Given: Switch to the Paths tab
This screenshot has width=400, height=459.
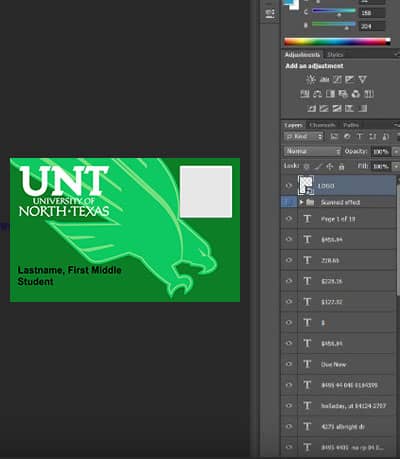Looking at the screenshot, I should click(x=351, y=125).
